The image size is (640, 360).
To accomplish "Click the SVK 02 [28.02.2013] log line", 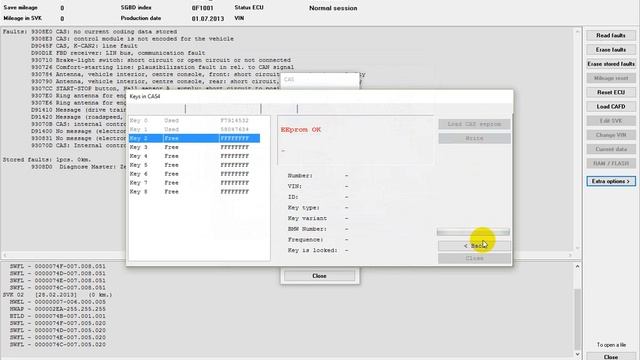I will pyautogui.click(x=57, y=295).
